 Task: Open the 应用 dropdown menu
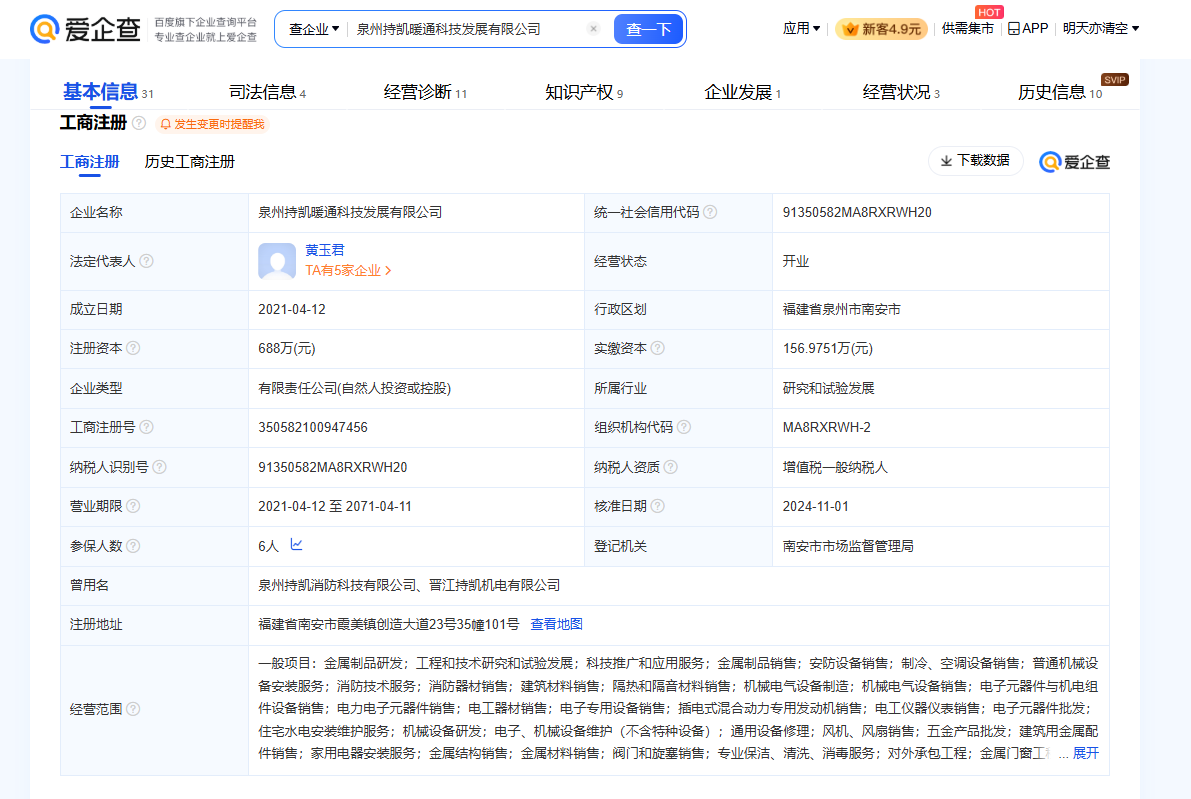[801, 29]
